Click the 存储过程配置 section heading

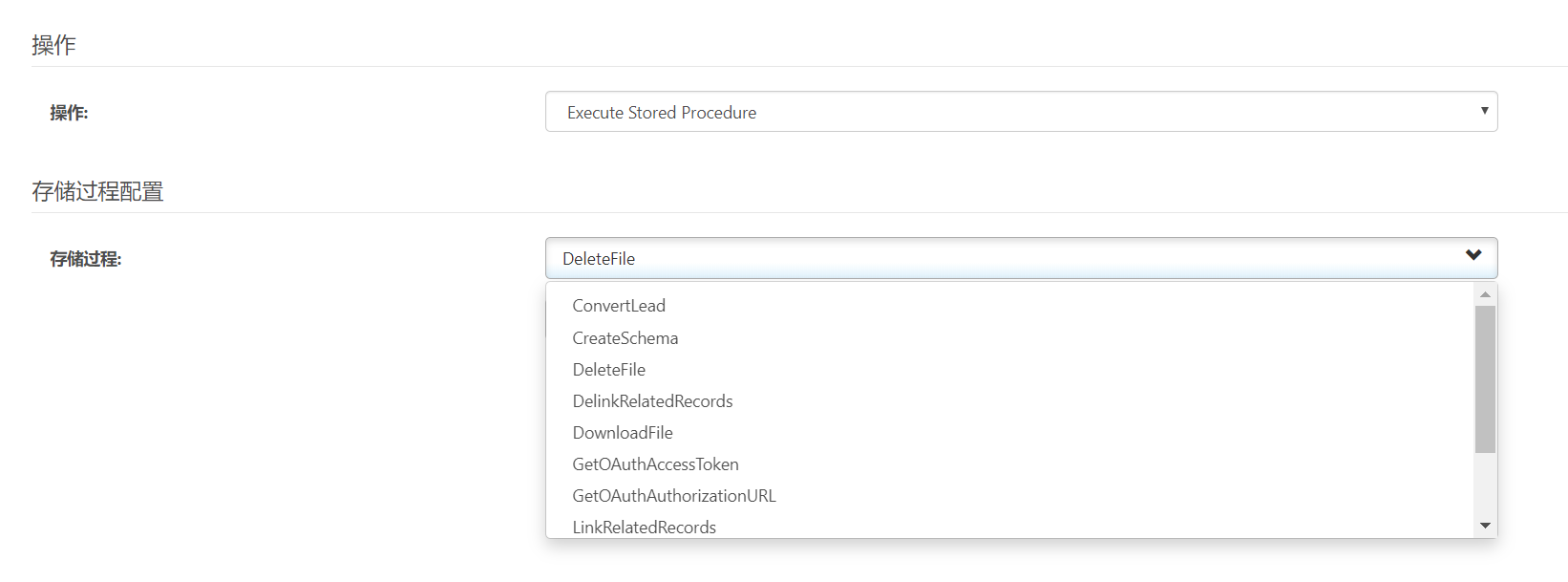97,191
